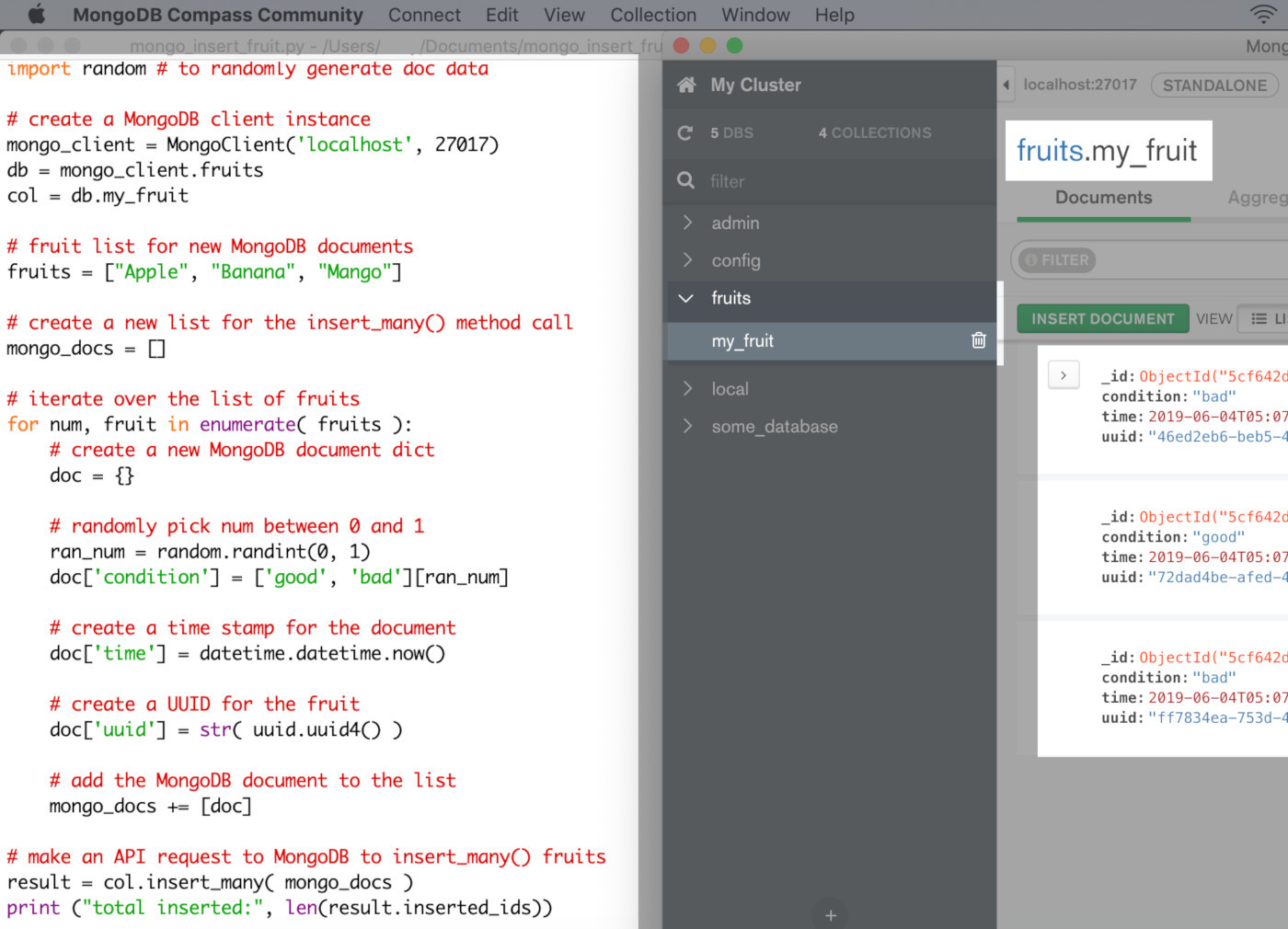Image resolution: width=1288 pixels, height=929 pixels.
Task: Click the collapse arrow beside localhost:27017
Action: pos(1006,85)
